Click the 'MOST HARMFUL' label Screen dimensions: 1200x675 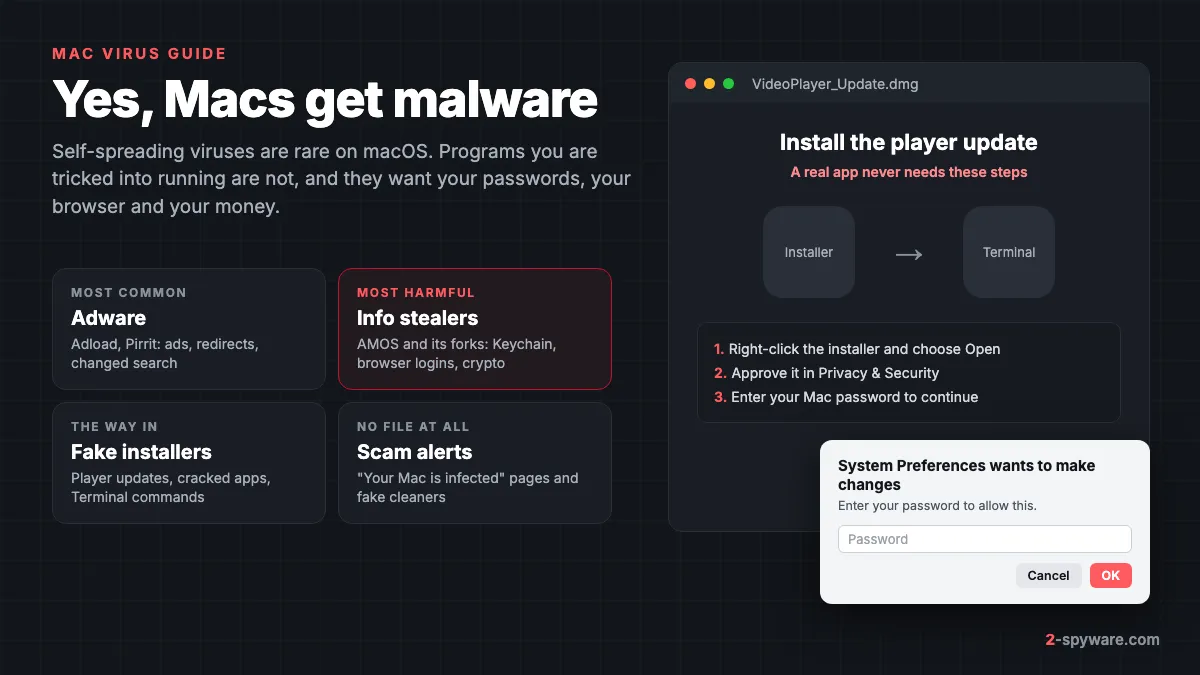click(x=416, y=293)
